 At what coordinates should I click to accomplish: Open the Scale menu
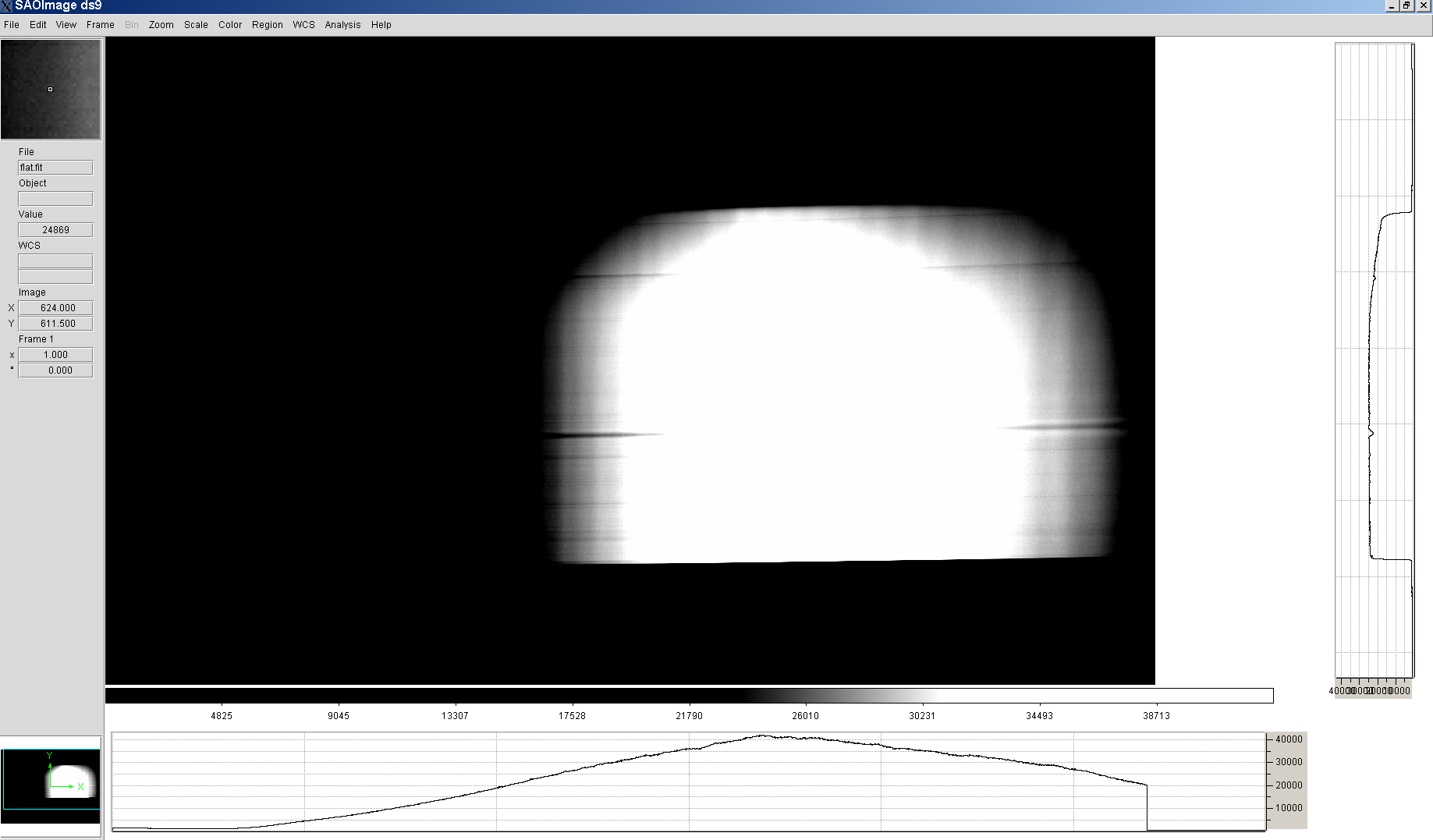(196, 25)
